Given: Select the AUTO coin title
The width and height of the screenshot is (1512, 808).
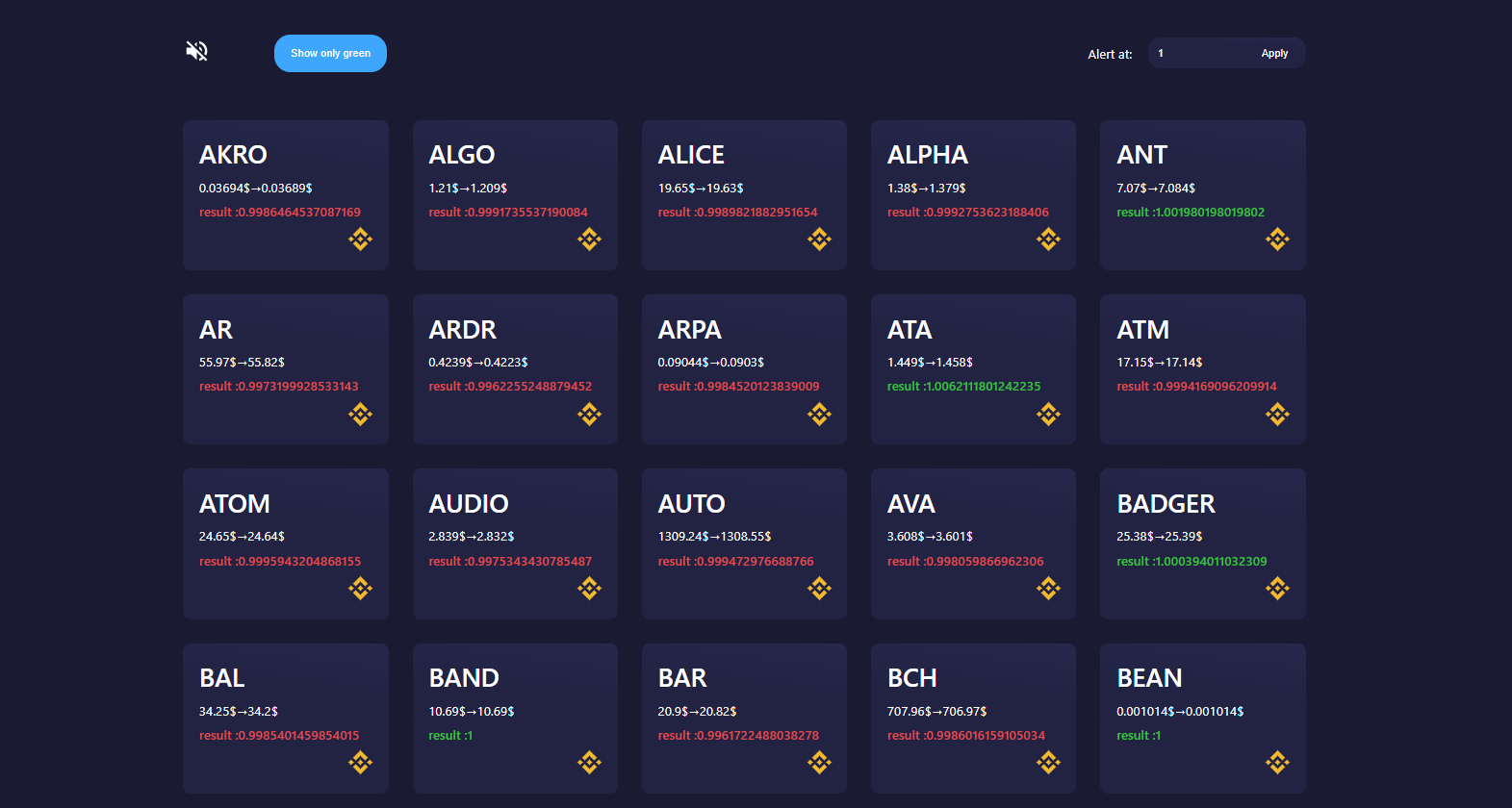Looking at the screenshot, I should [x=692, y=504].
